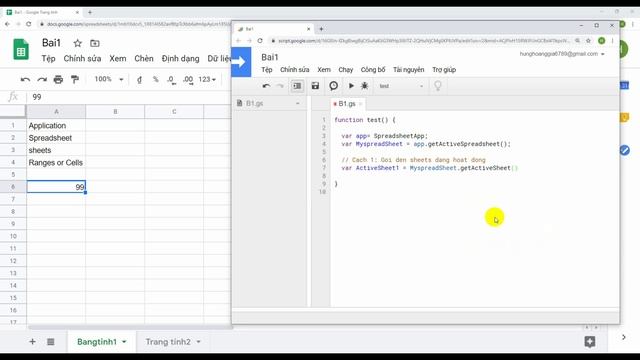This screenshot has height=360, width=640.
Task: Open the all sheets list
Action: point(51,342)
